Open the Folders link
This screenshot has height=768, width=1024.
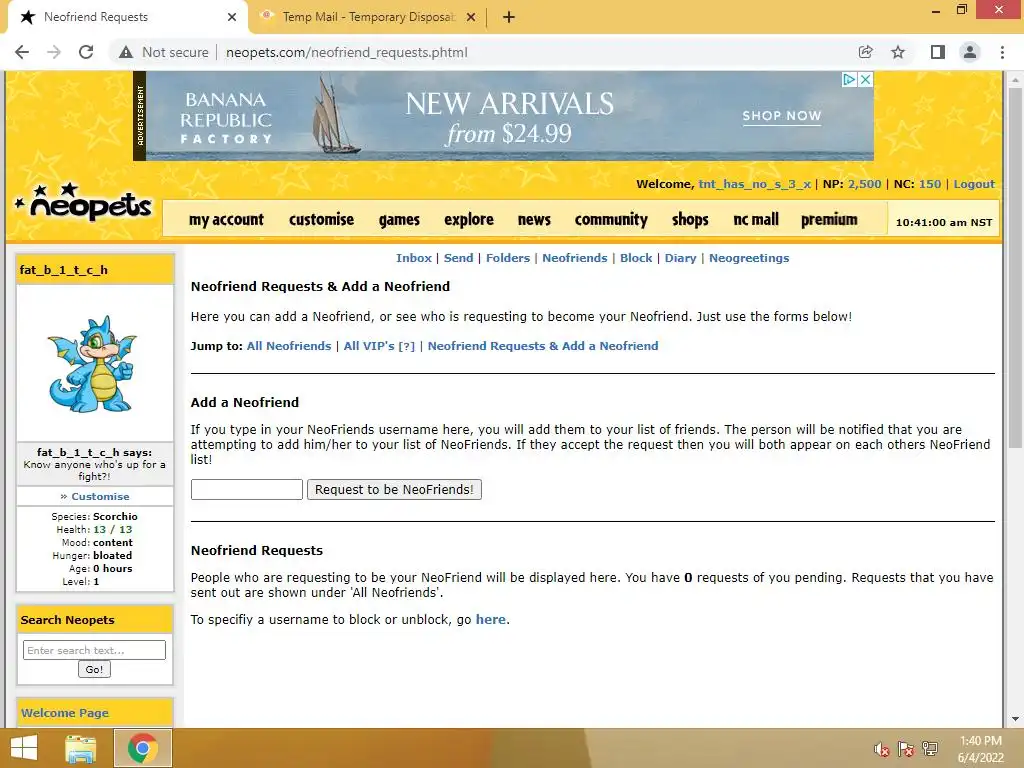tap(507, 258)
